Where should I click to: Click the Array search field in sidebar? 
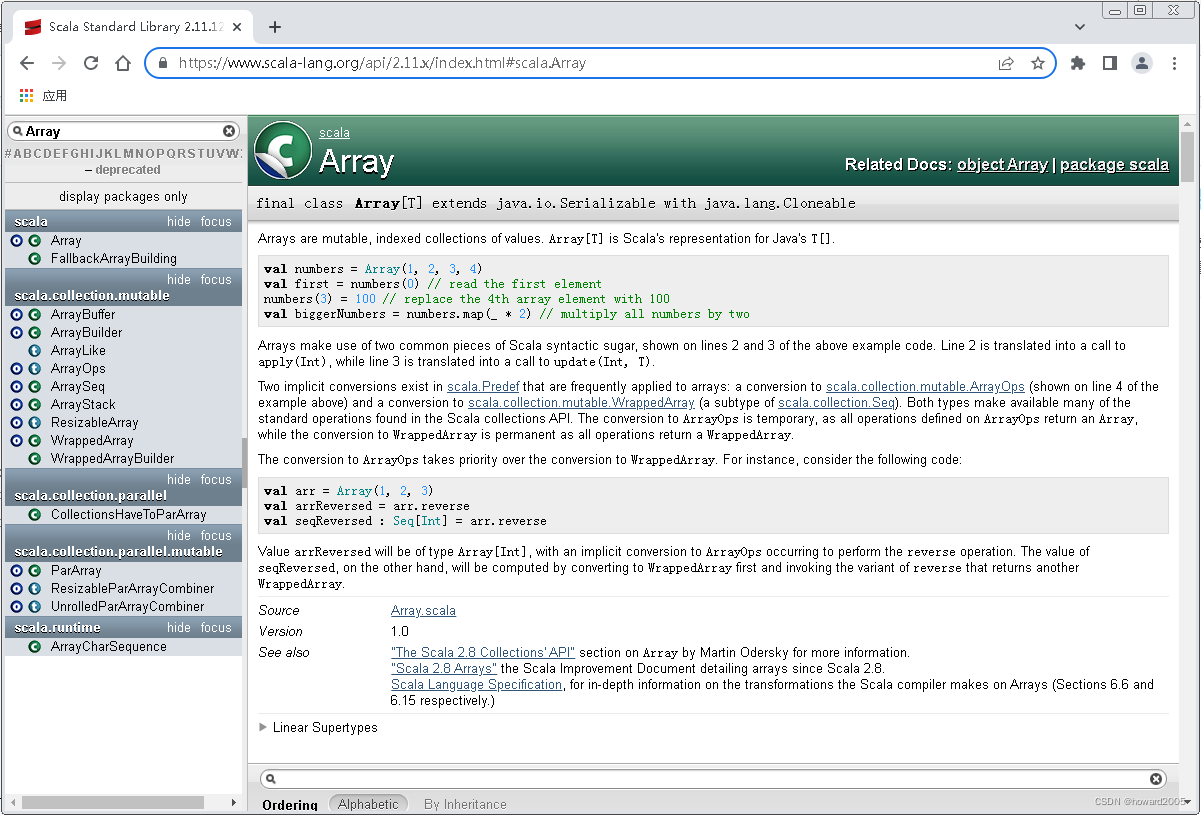[x=122, y=131]
